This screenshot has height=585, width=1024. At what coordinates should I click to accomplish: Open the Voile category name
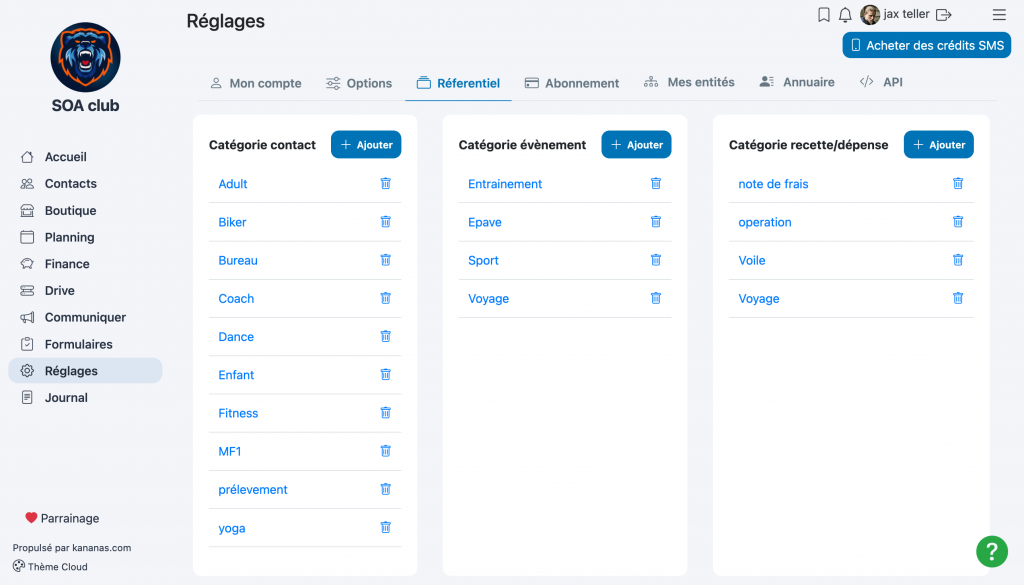(752, 260)
